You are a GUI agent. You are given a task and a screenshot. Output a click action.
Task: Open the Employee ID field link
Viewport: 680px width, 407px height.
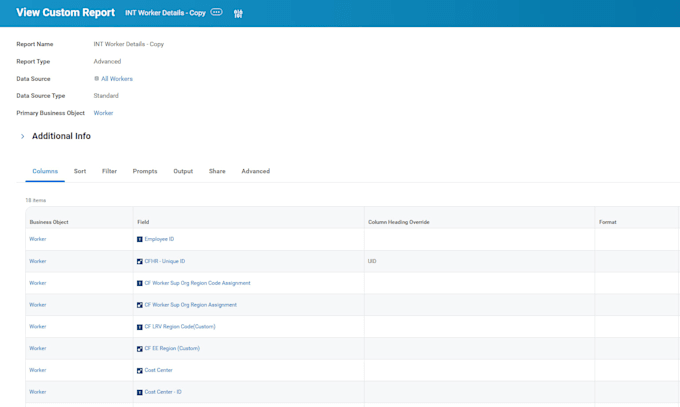(159, 239)
